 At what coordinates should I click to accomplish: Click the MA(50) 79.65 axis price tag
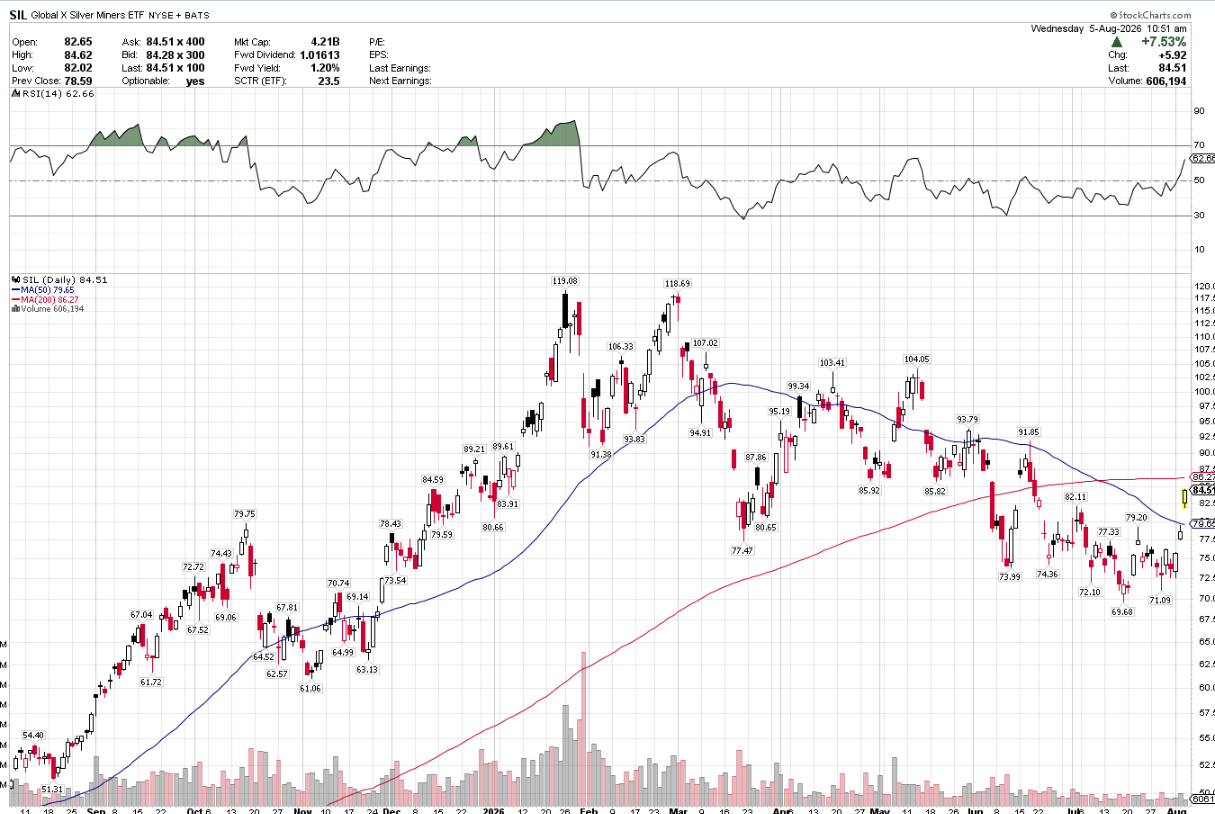(x=1202, y=523)
